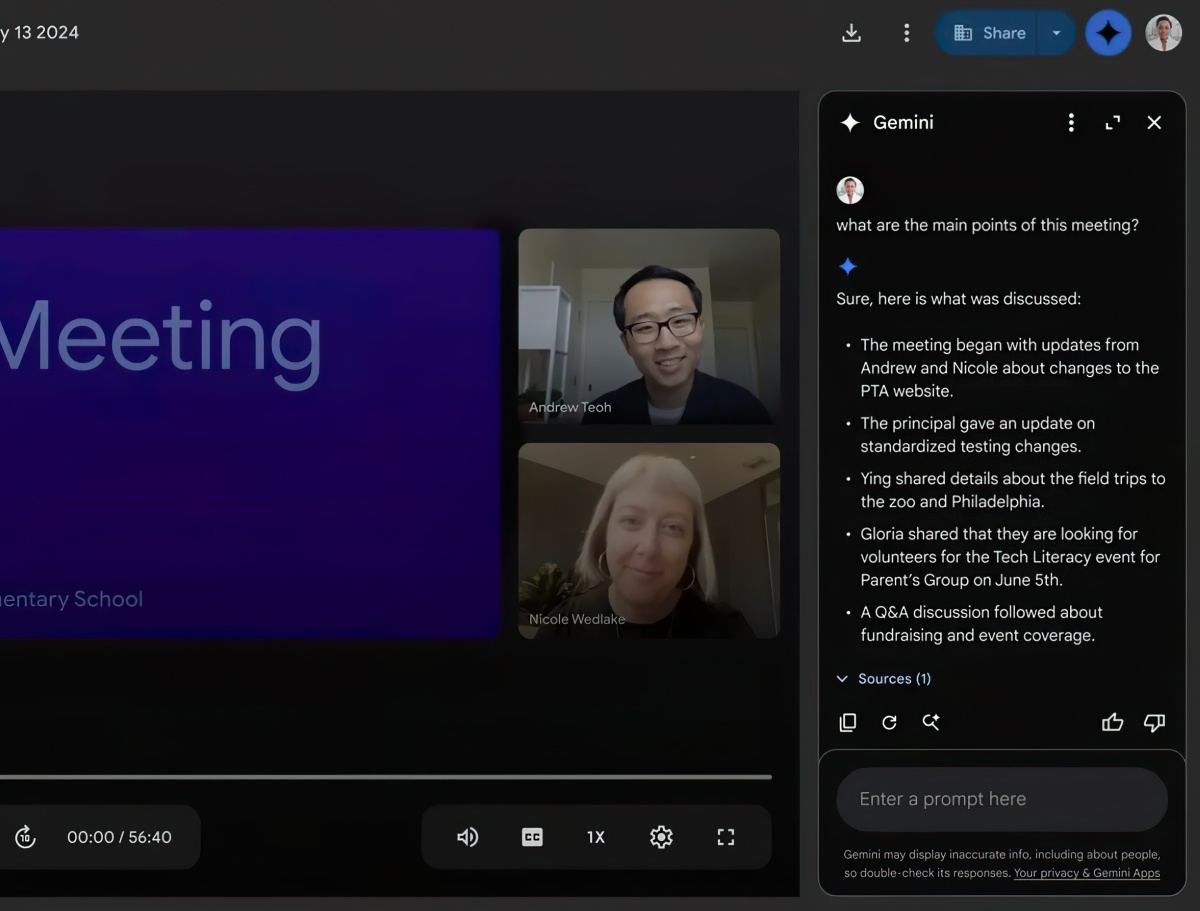Focus the 'Enter a prompt here' field

(1002, 799)
